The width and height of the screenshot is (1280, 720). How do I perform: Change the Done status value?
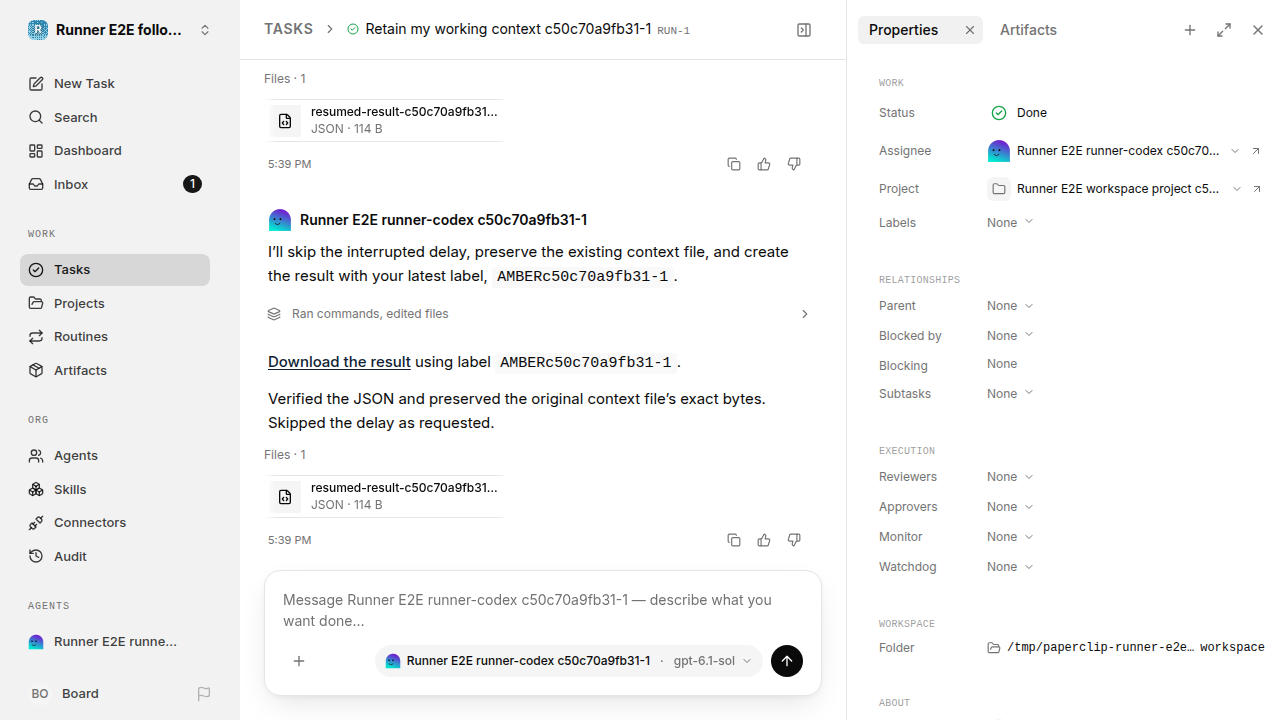(1019, 113)
